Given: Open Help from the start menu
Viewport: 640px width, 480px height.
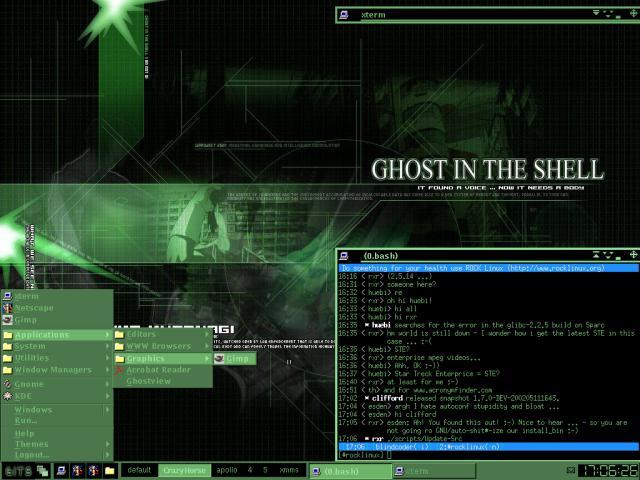Looking at the screenshot, I should click(57, 433).
